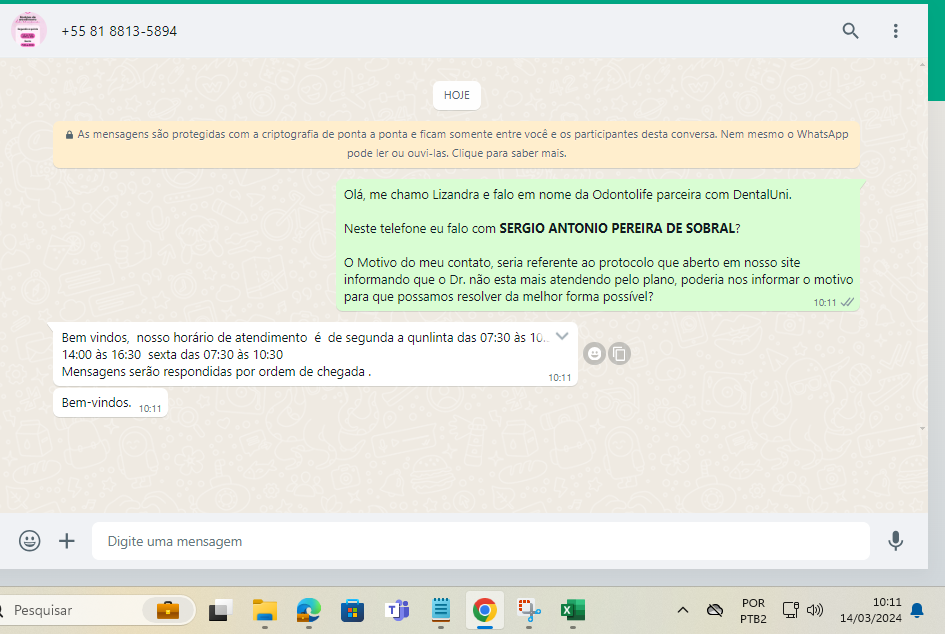Open the chat options three-dot menu
This screenshot has width=945, height=634.
896,31
